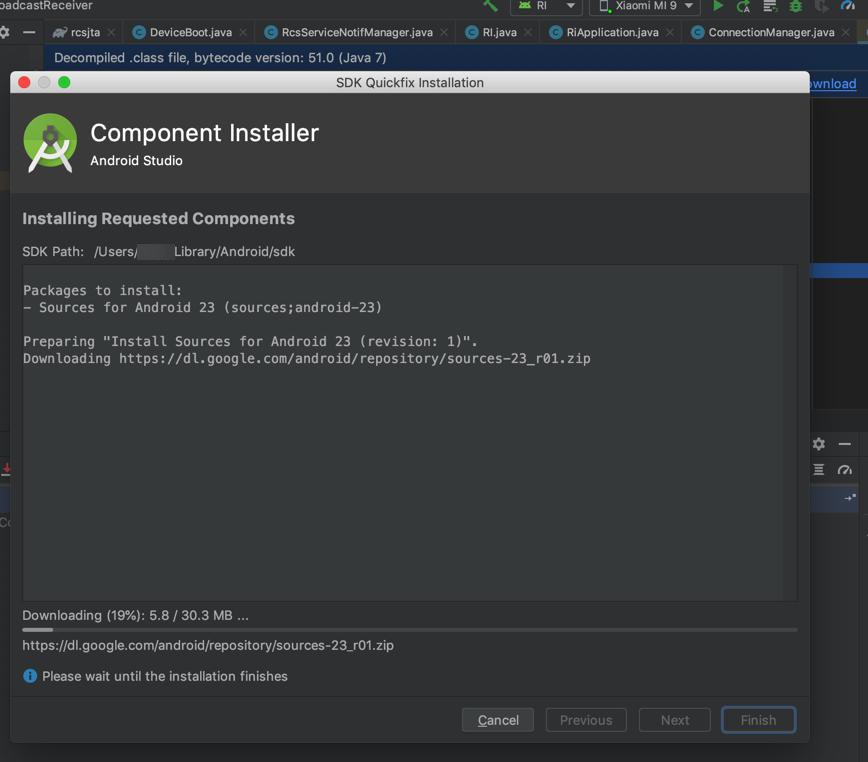
Task: Click the 'Preparing "Install Sources' log line
Action: 250,341
